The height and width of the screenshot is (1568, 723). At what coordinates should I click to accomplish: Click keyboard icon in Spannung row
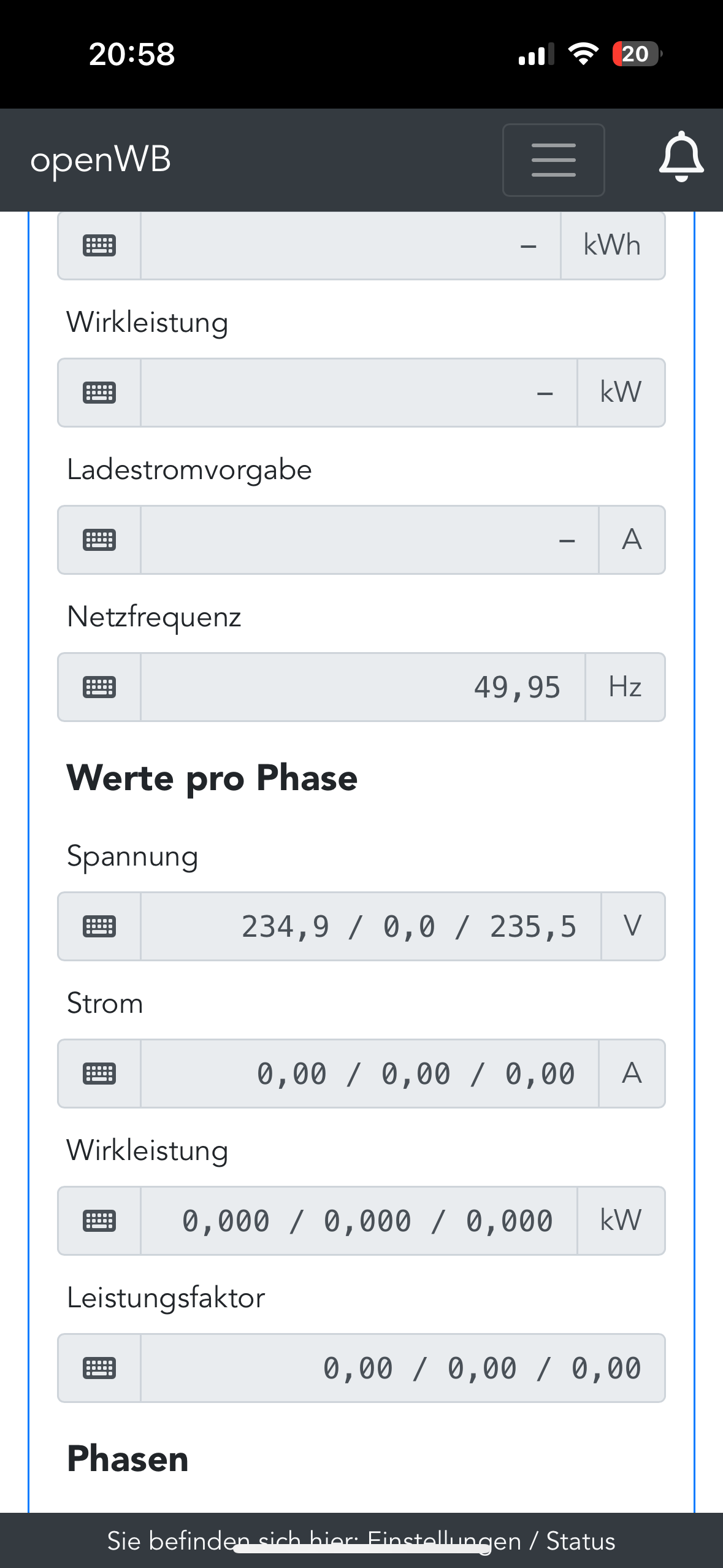coord(99,926)
